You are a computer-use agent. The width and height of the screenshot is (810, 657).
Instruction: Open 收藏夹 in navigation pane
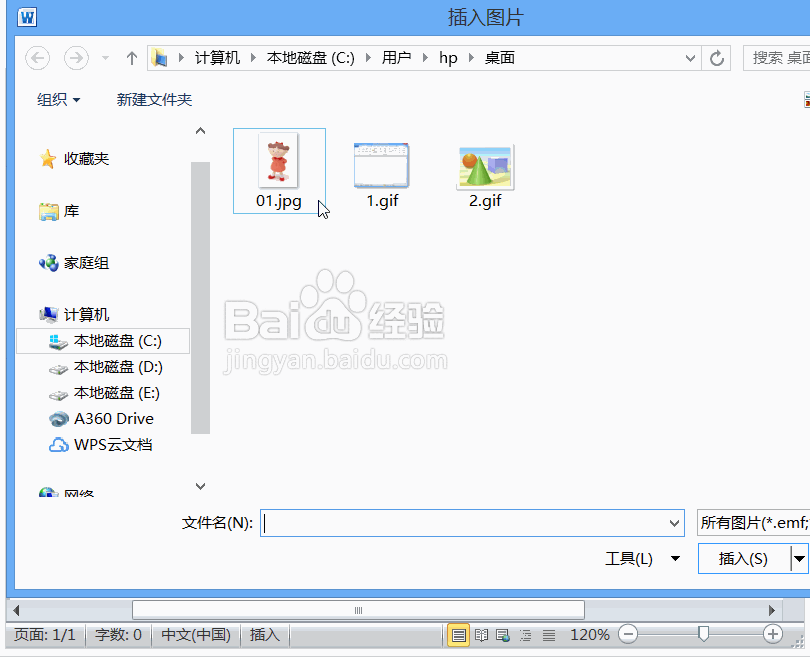[x=86, y=159]
